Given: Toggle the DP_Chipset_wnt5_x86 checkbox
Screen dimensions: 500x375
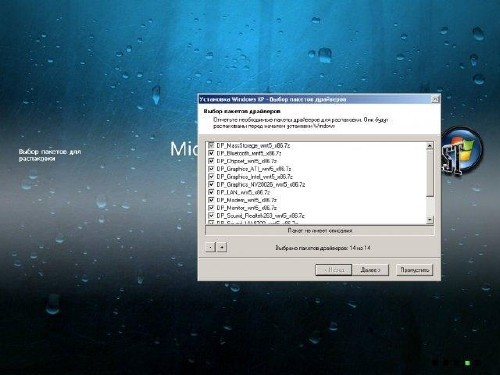Looking at the screenshot, I should tap(211, 161).
